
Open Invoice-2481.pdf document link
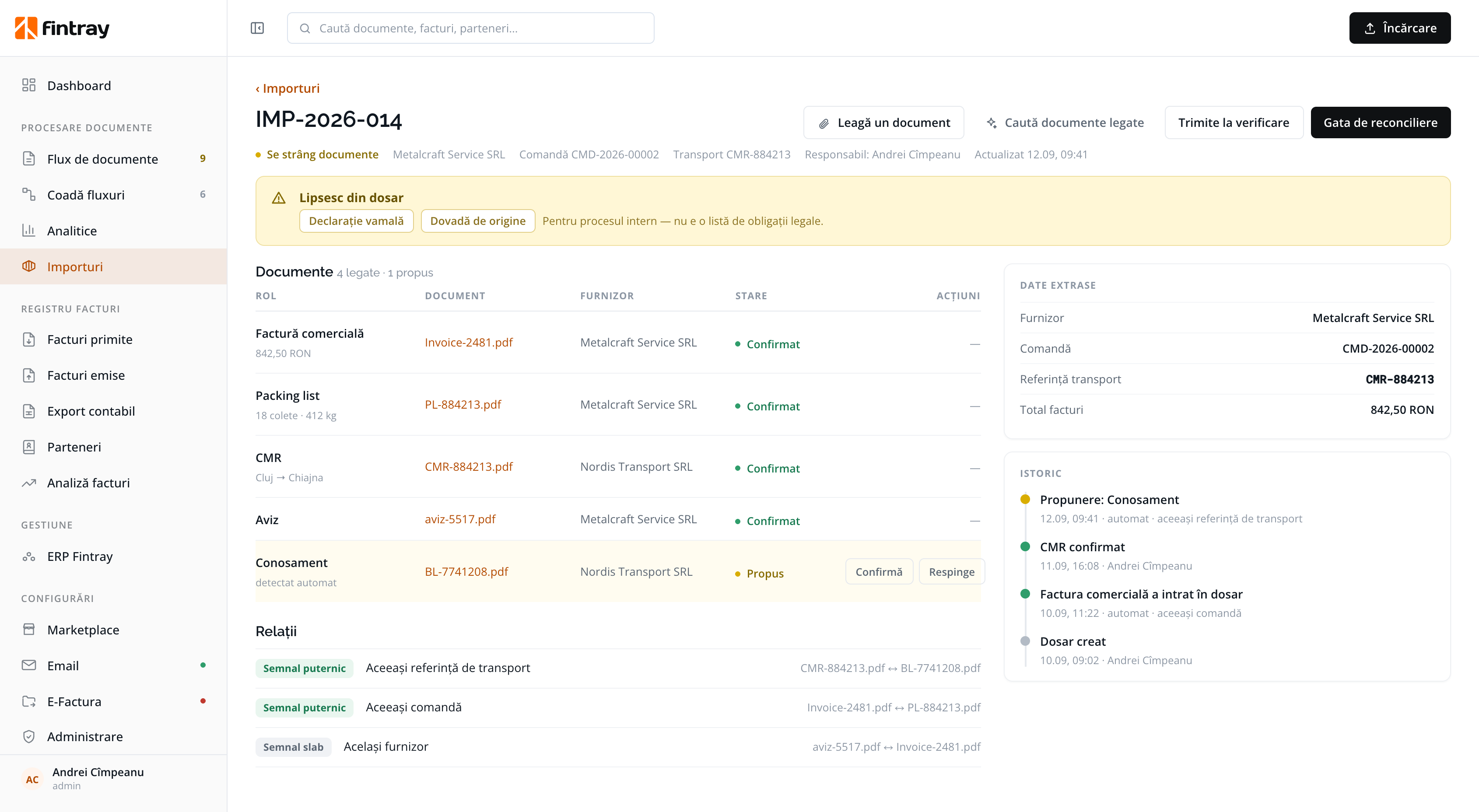pos(469,342)
